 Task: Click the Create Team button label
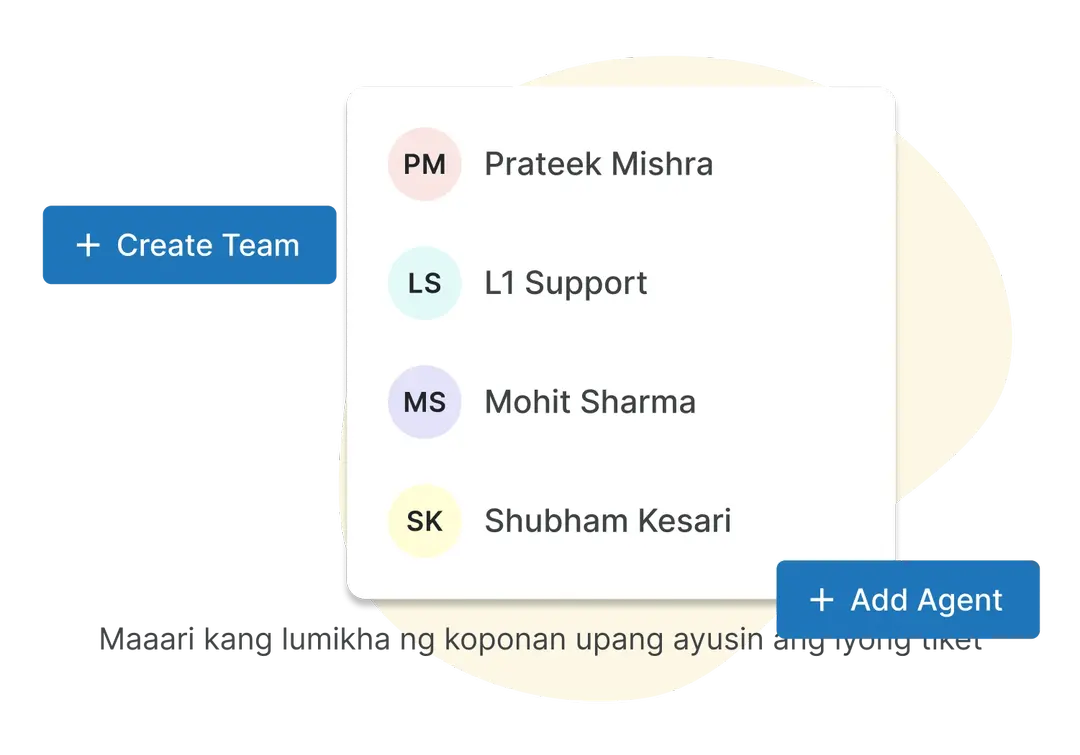pyautogui.click(x=207, y=245)
